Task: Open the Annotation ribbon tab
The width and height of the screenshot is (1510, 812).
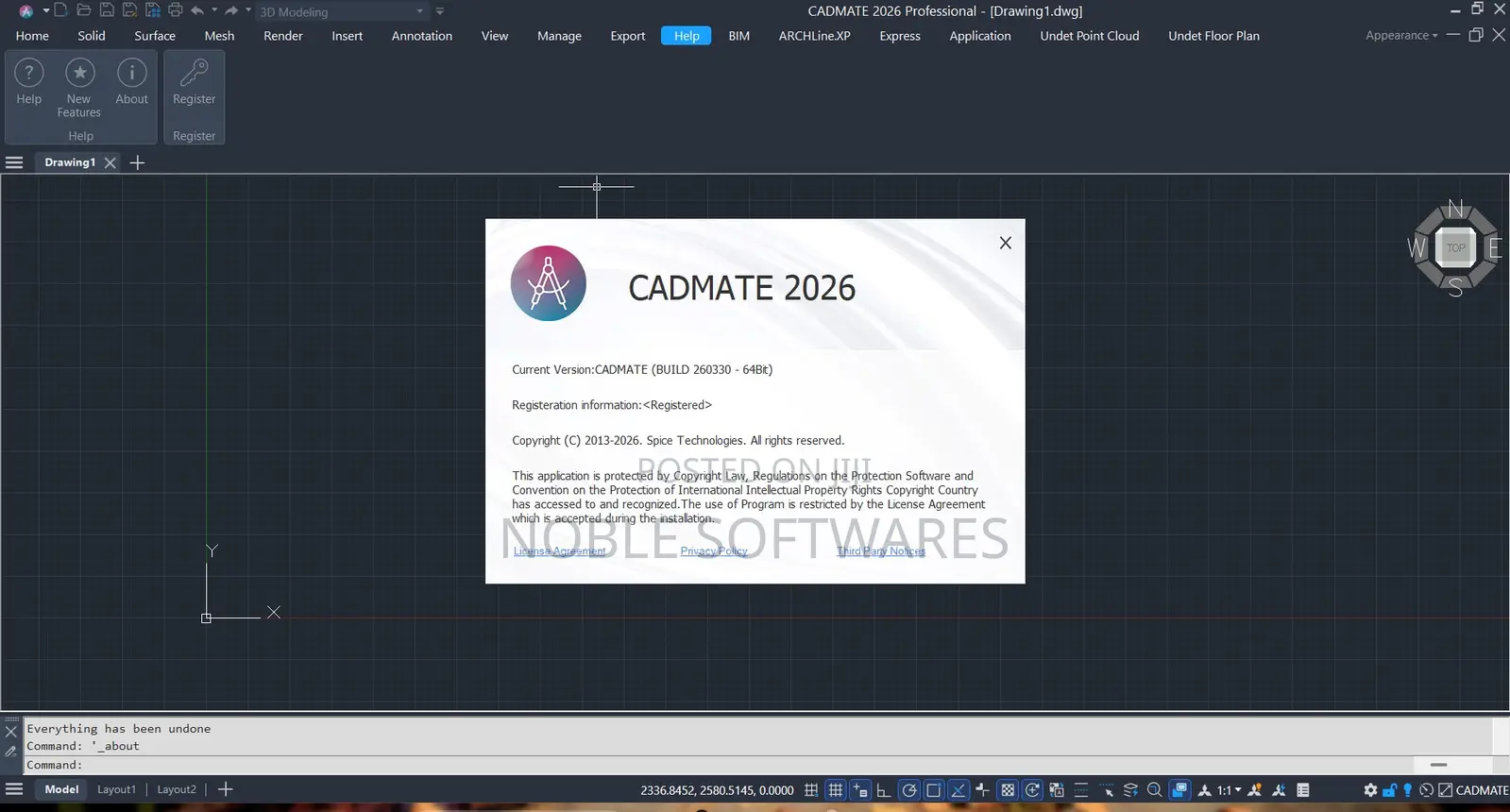Action: click(x=422, y=36)
